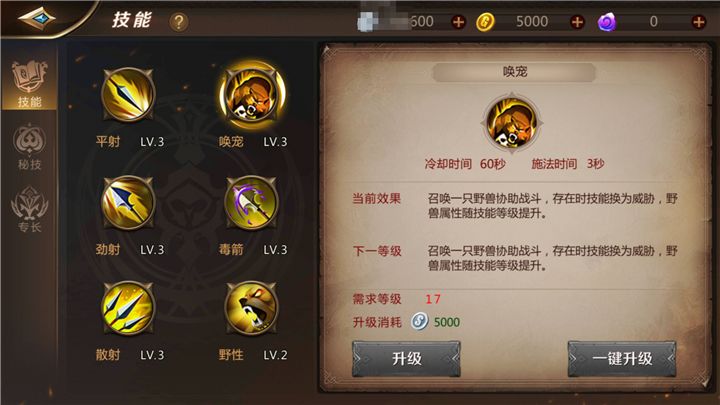This screenshot has height=405, width=720.
Task: Click the back arrow diamond icon
Action: [37, 18]
